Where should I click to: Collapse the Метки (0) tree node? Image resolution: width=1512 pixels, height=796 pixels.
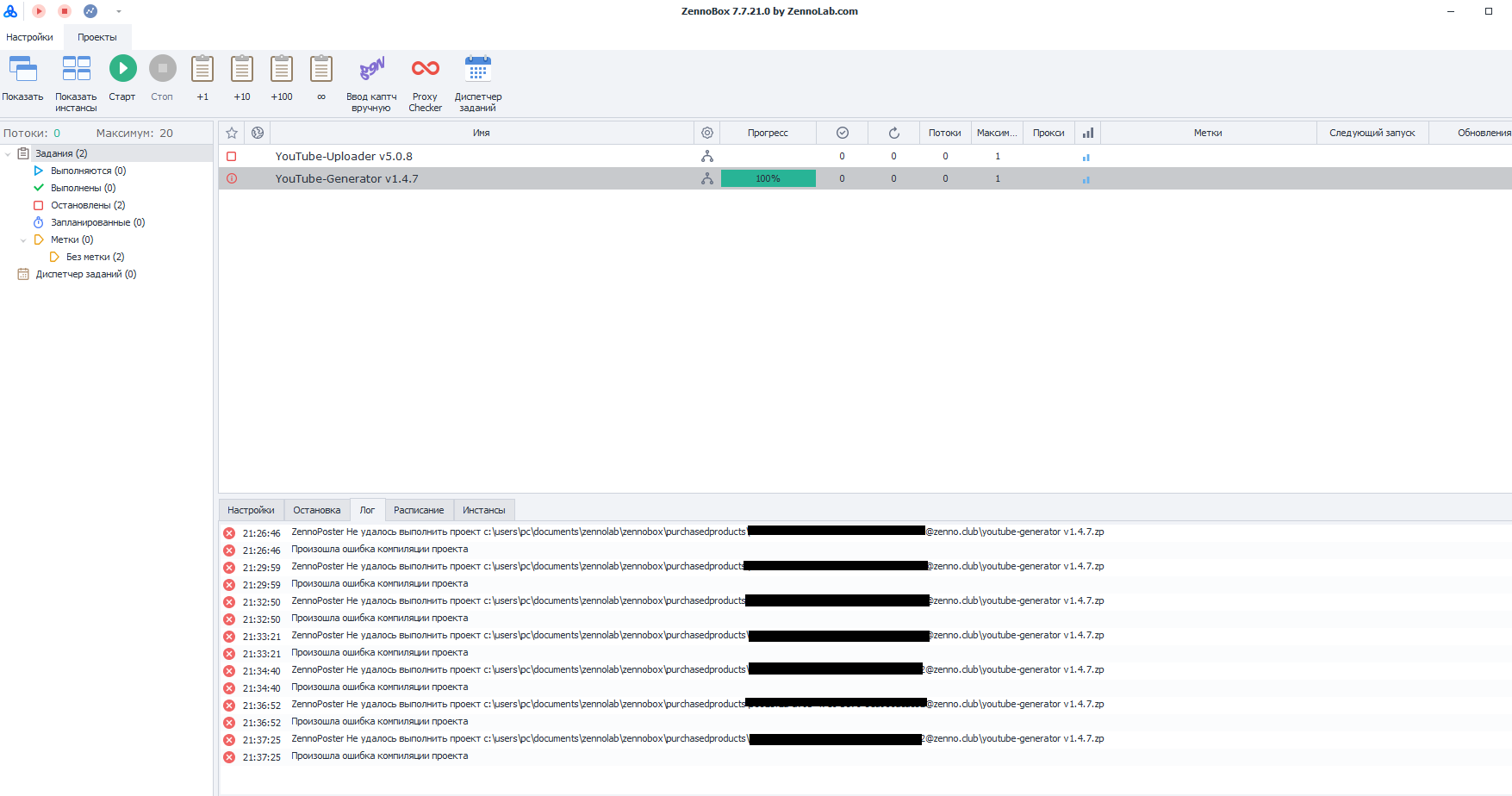[23, 240]
